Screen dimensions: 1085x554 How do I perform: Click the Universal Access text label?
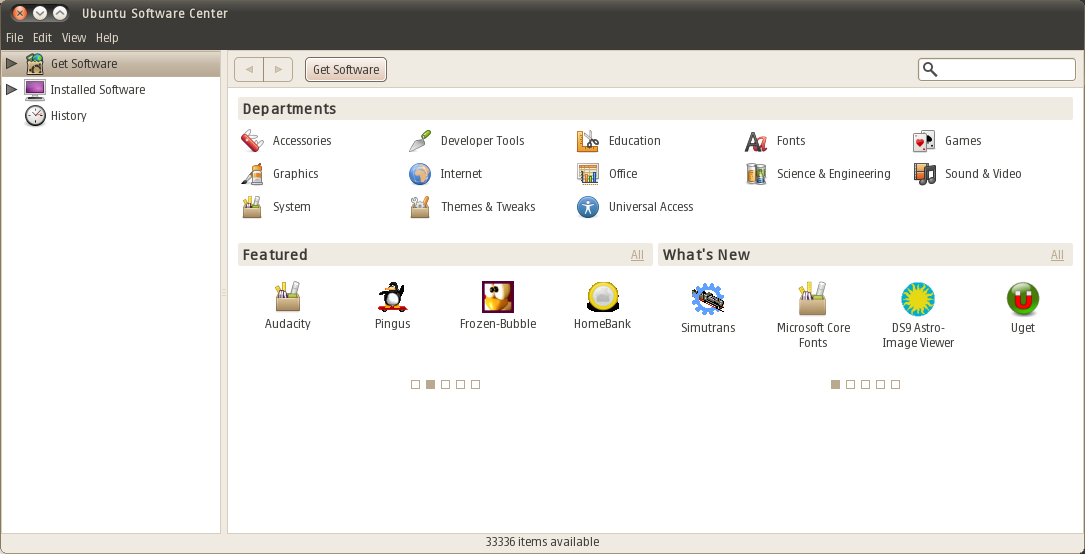[651, 206]
